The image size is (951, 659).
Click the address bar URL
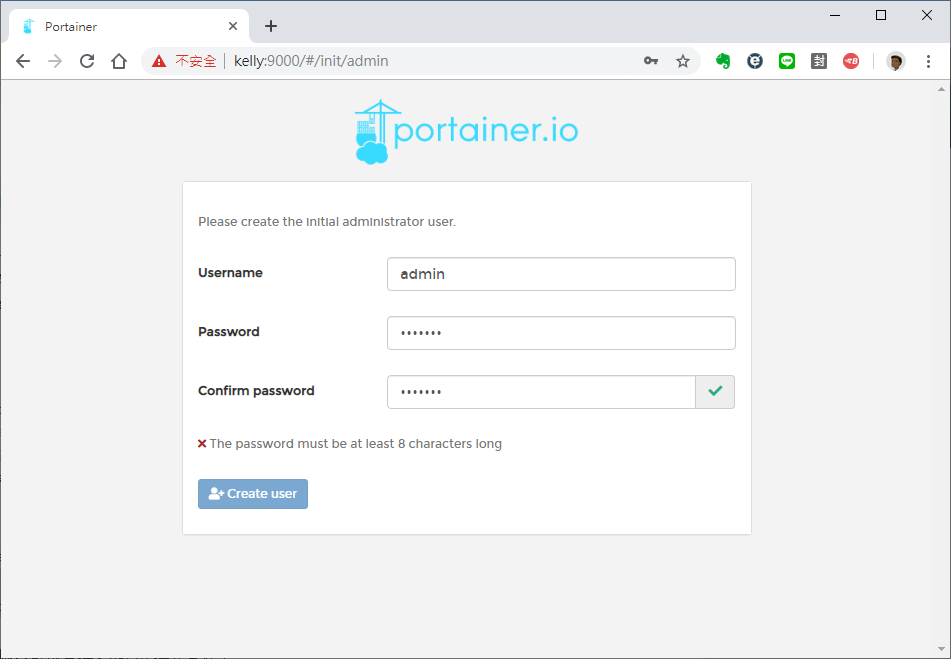click(x=311, y=61)
